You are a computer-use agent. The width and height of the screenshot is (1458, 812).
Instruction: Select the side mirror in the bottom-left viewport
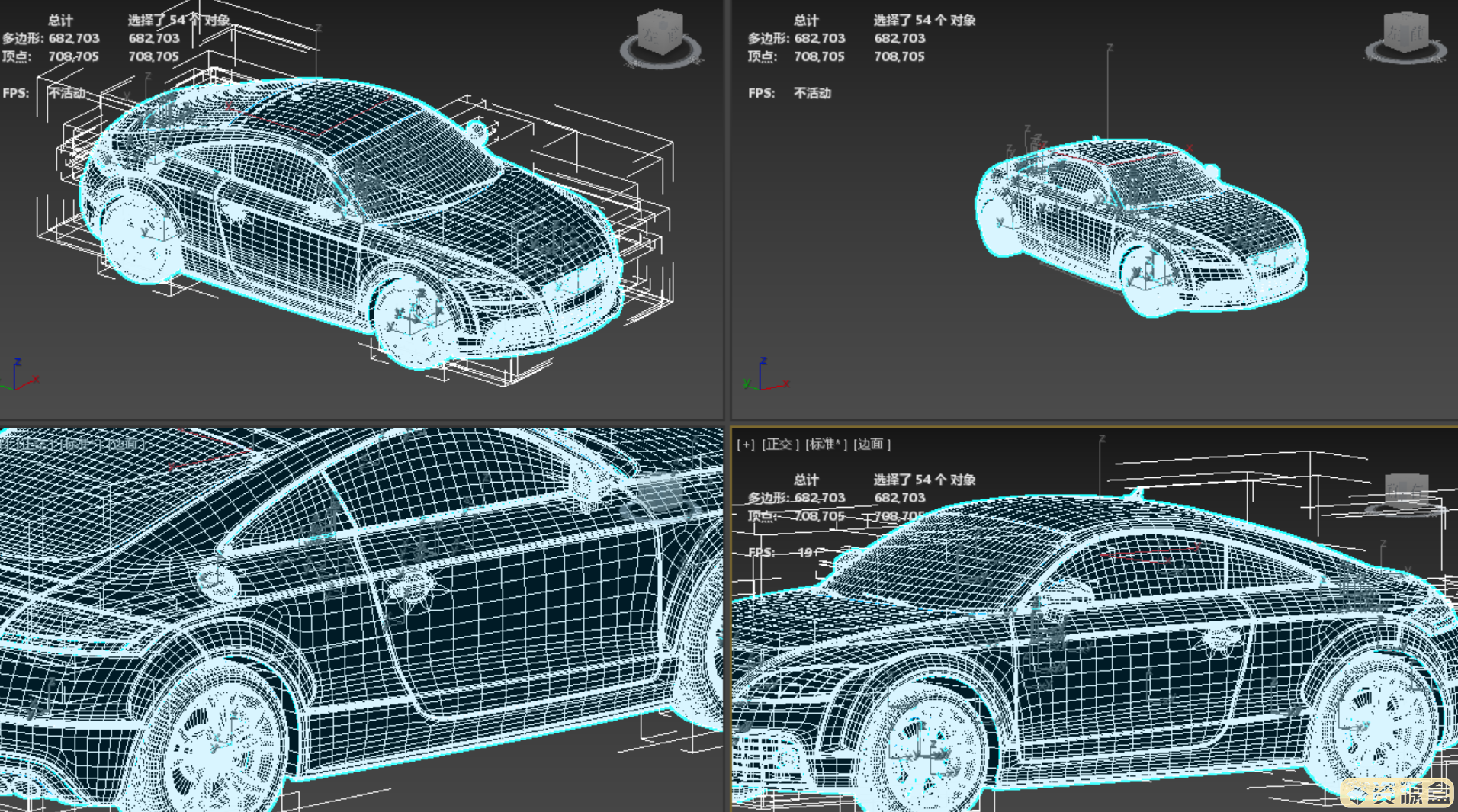pyautogui.click(x=589, y=480)
